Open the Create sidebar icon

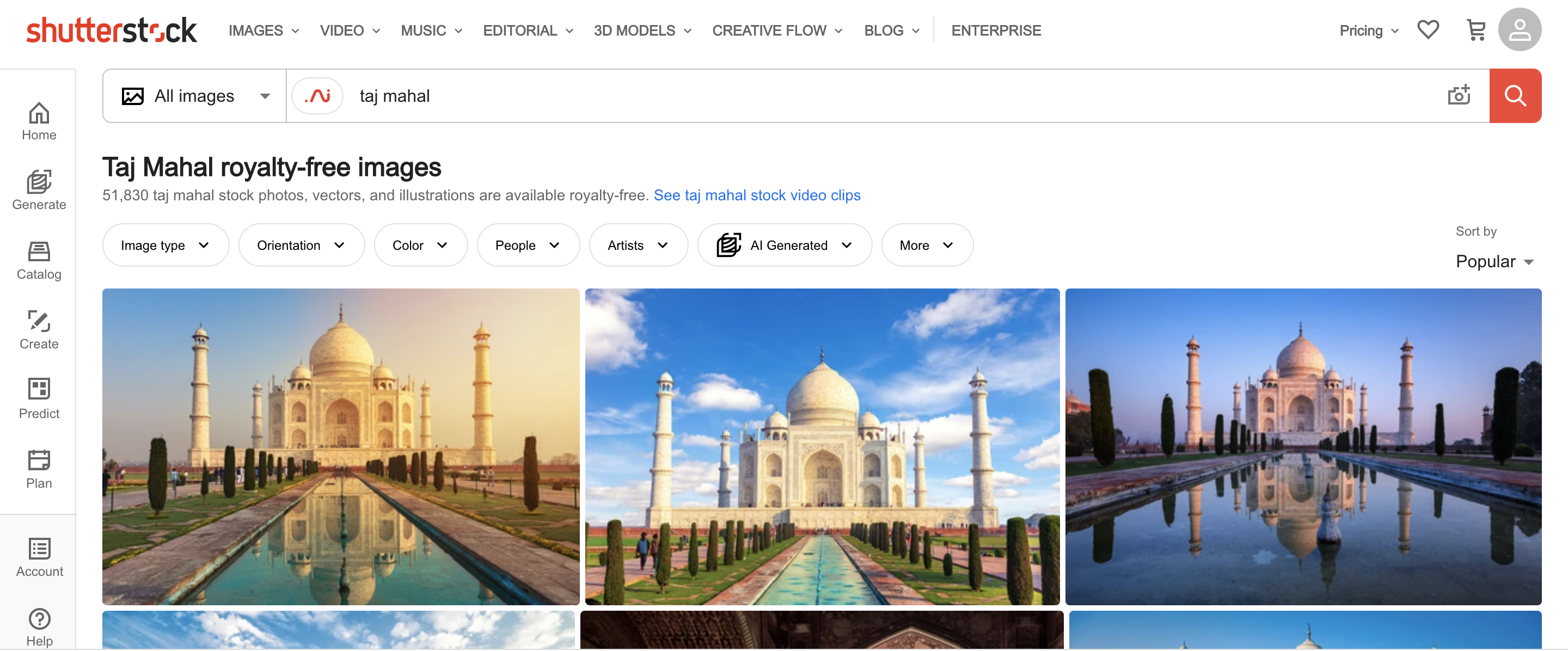39,321
